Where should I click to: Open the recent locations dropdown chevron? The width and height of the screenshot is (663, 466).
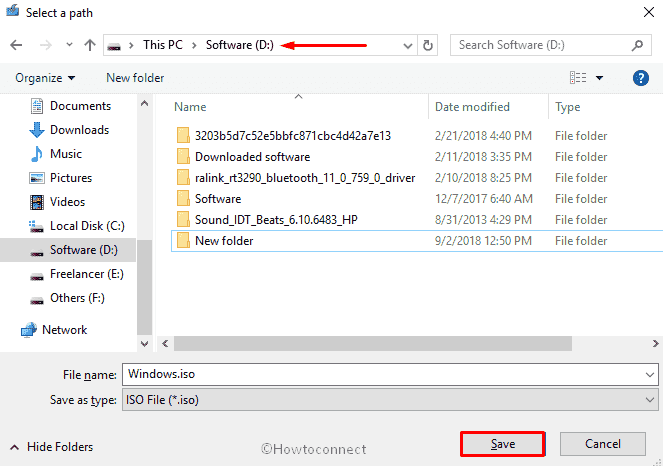[69, 44]
